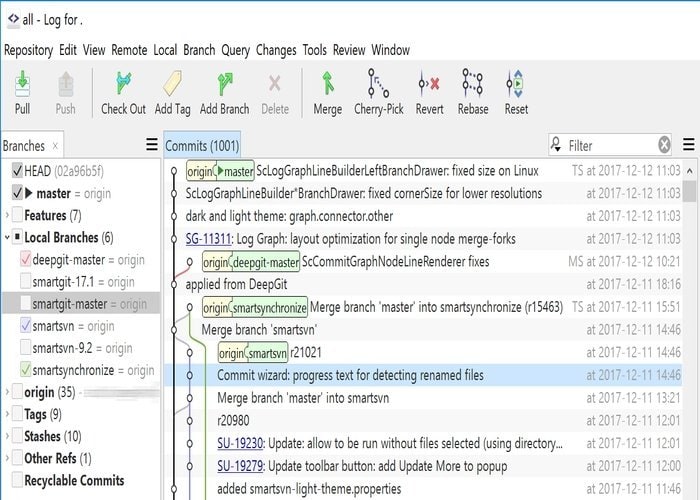Click the Add Branch icon

(x=225, y=84)
